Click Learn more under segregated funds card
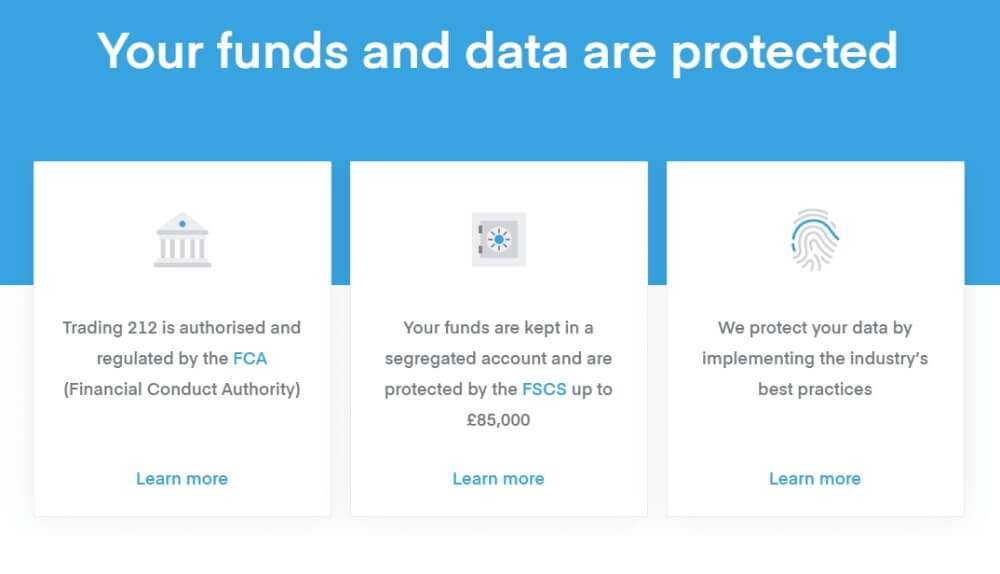Screen dimensions: 1000x574 (x=498, y=479)
